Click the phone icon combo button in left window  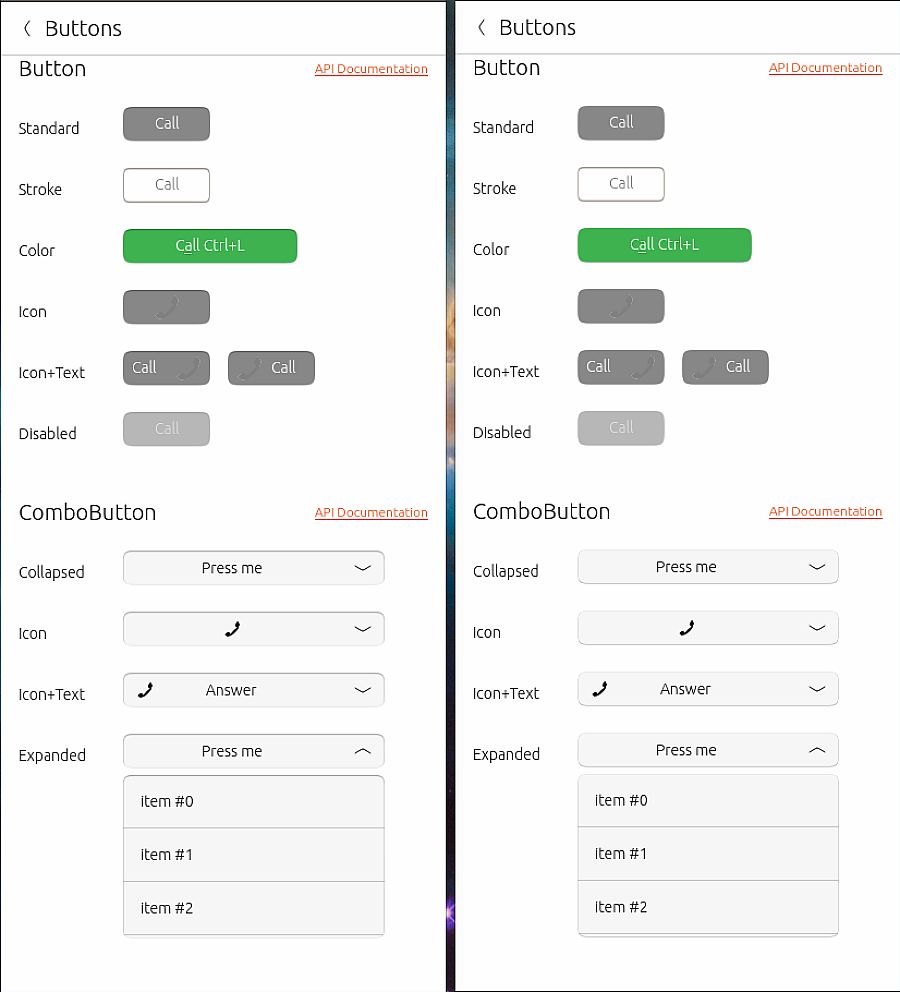(x=232, y=629)
